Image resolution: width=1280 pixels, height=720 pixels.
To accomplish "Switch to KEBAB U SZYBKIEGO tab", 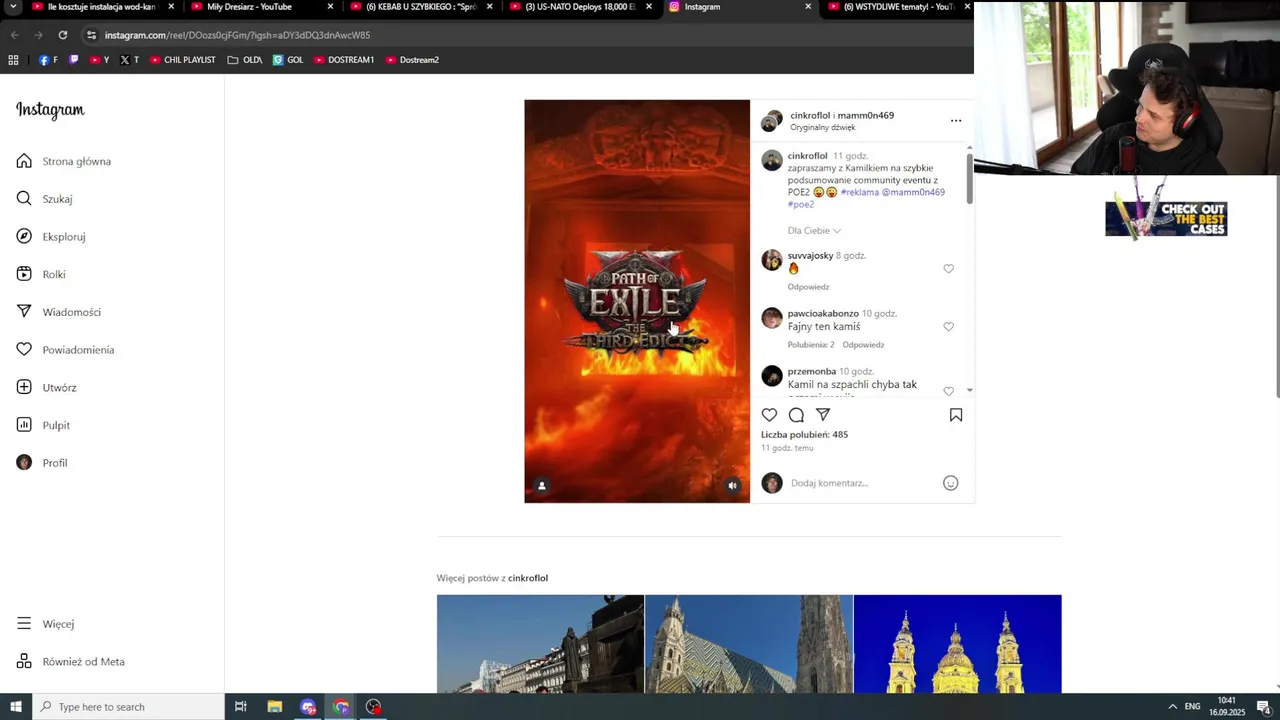I will point(420,7).
